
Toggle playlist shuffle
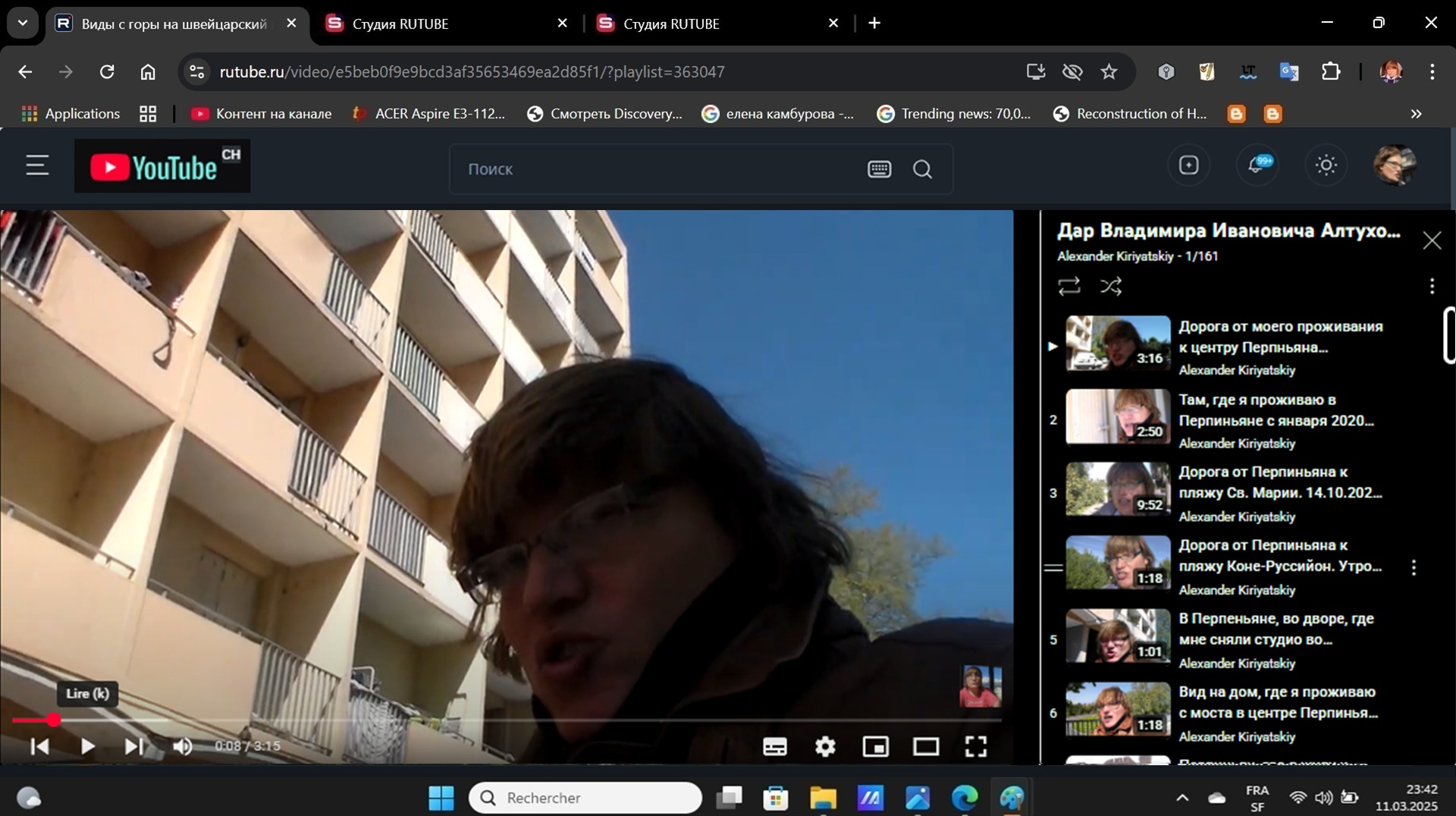pyautogui.click(x=1111, y=286)
